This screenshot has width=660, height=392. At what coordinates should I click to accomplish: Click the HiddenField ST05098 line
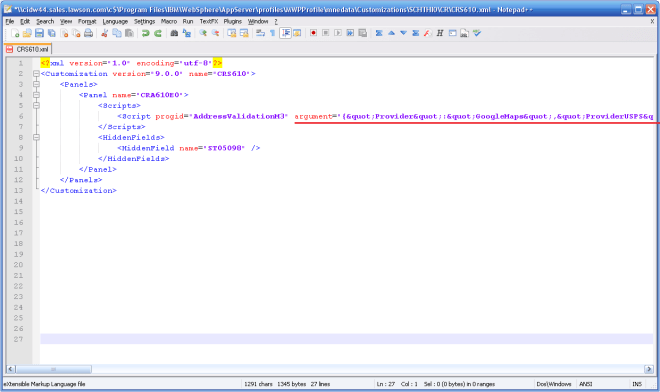pos(189,148)
